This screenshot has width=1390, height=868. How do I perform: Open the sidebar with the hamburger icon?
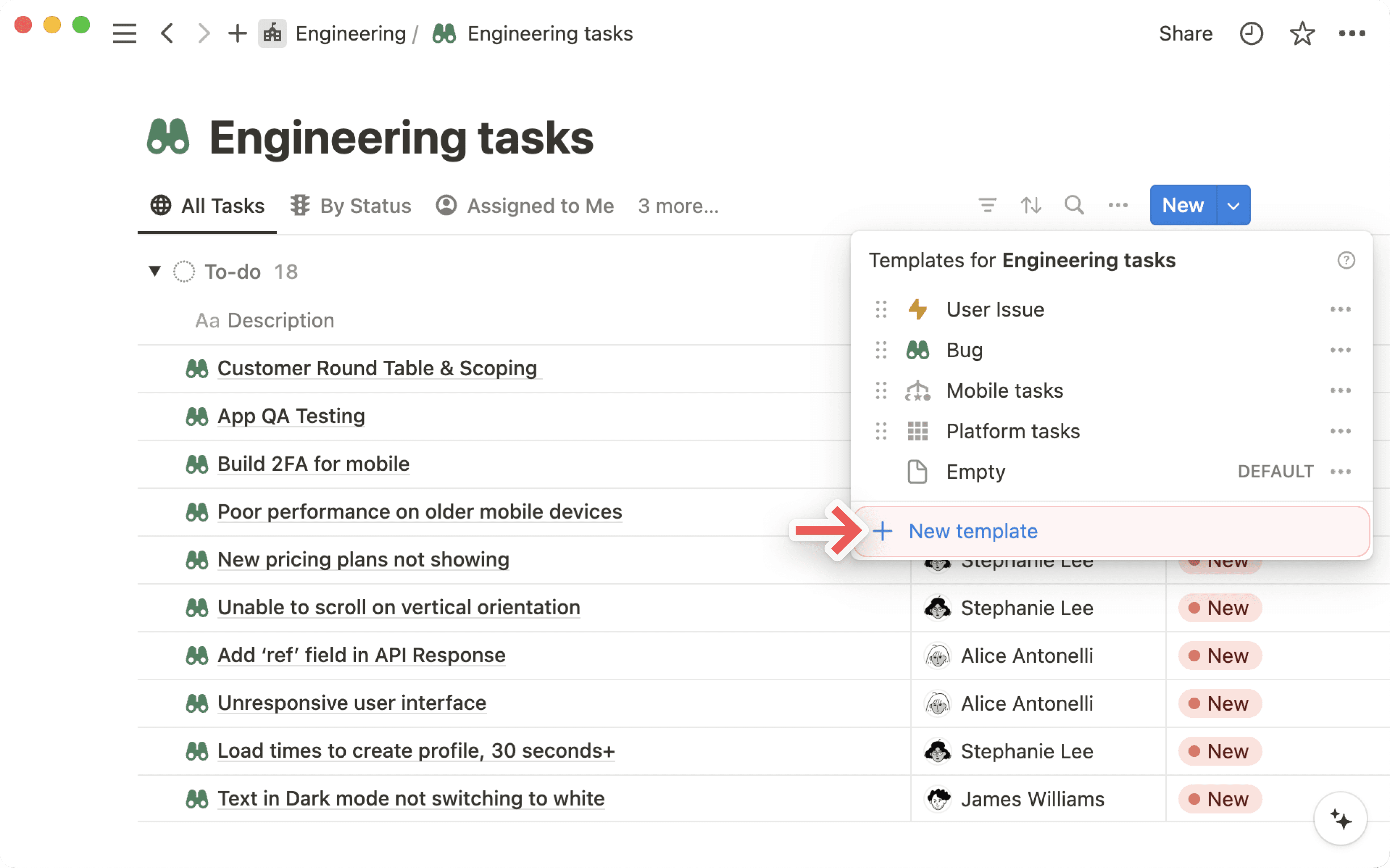pos(124,33)
